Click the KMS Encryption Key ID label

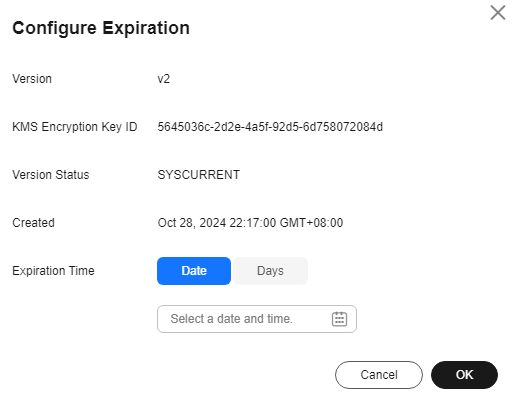click(x=75, y=127)
